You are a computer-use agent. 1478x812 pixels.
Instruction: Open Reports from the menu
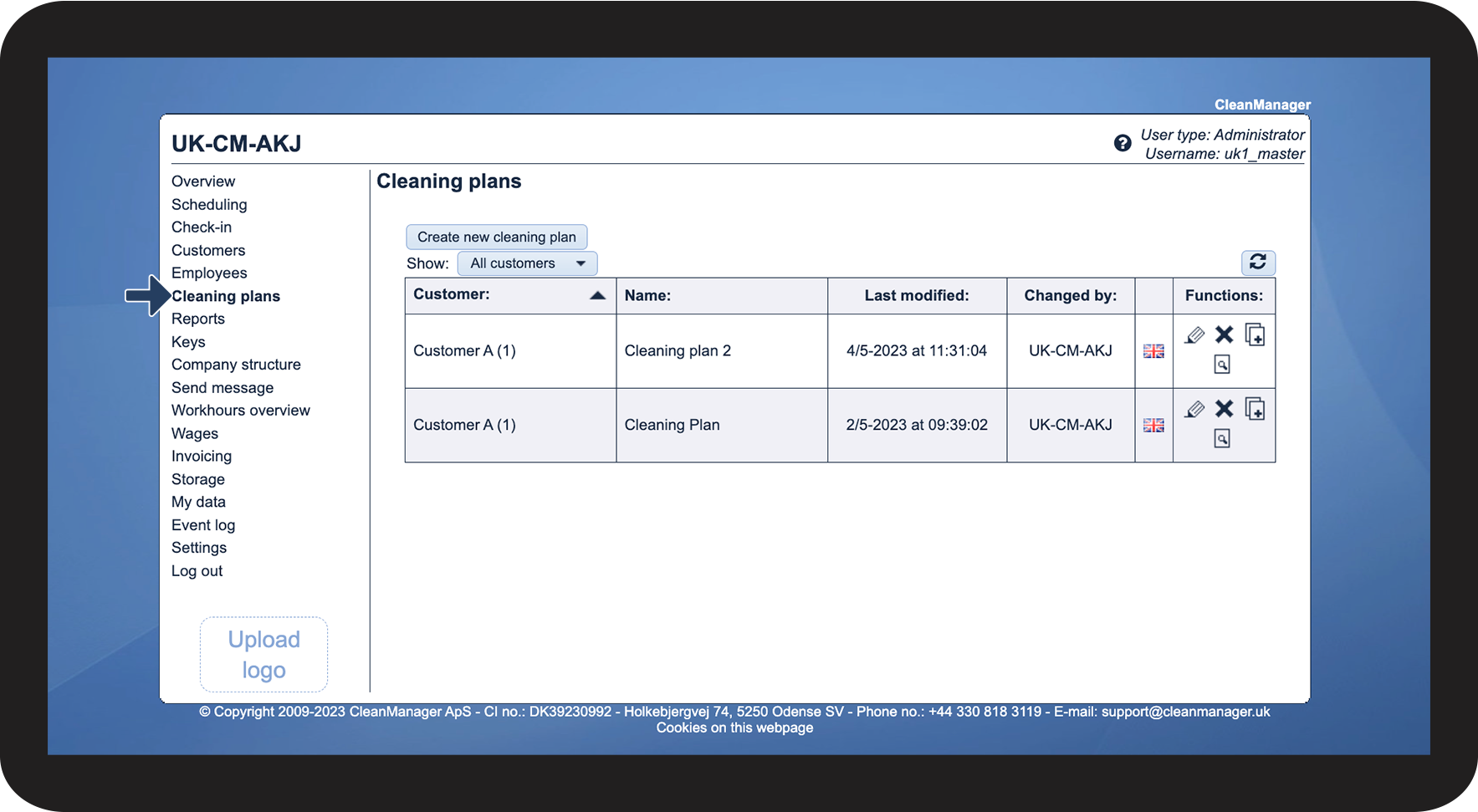[198, 319]
